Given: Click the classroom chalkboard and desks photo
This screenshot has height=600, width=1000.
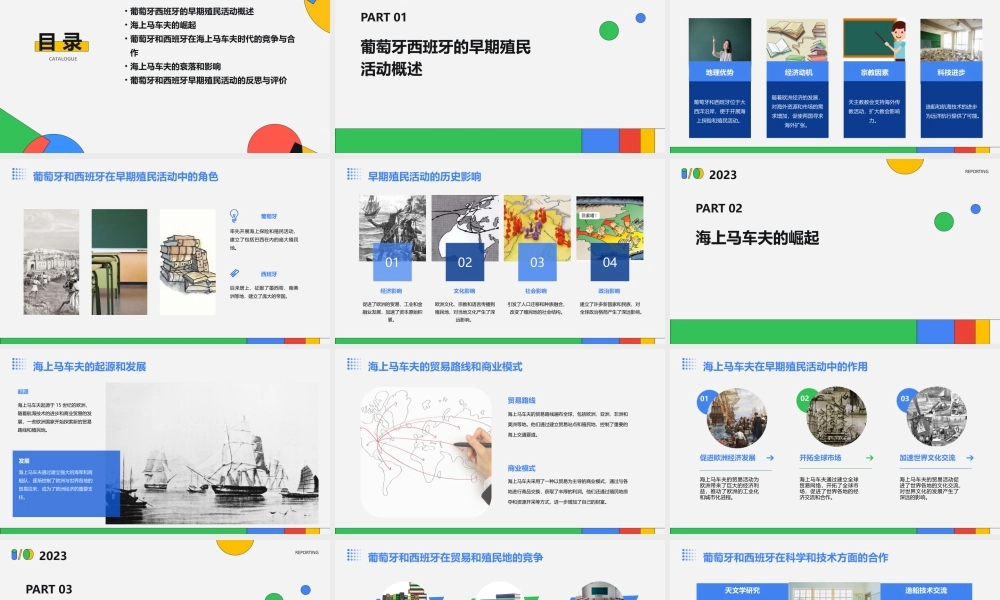Looking at the screenshot, I should click(x=119, y=262).
